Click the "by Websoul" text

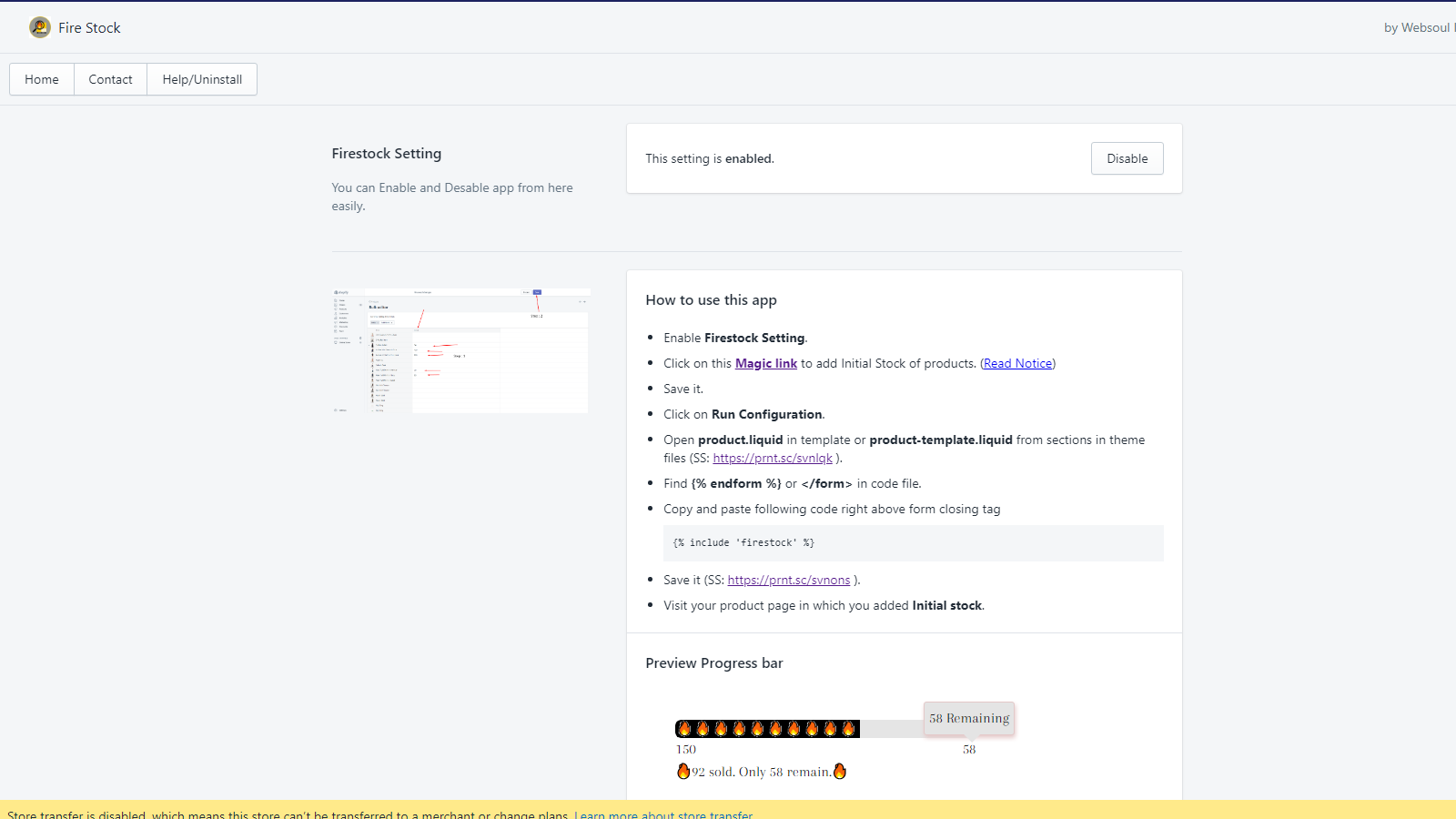(x=1416, y=27)
